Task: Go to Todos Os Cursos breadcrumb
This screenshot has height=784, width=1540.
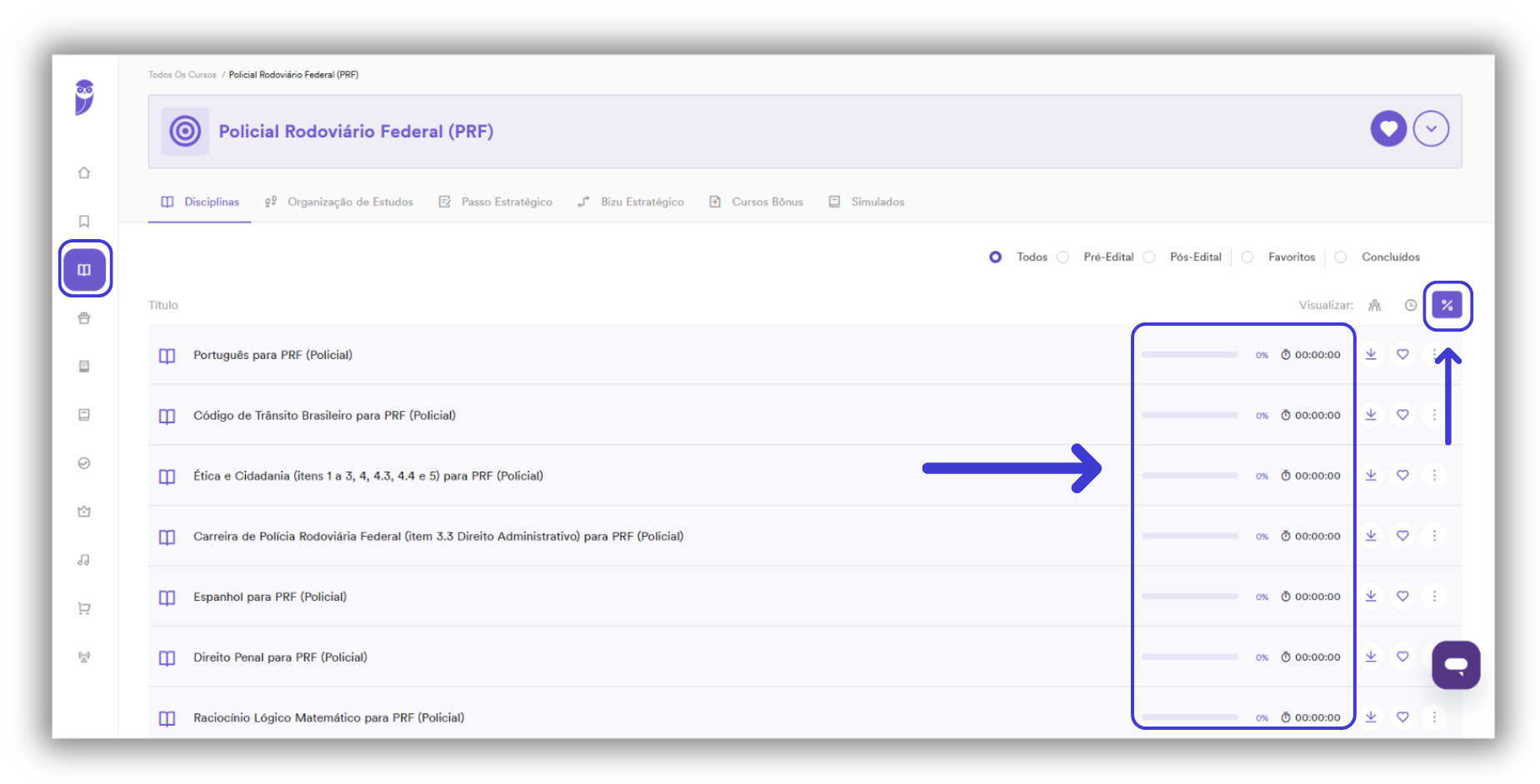Action: tap(182, 75)
